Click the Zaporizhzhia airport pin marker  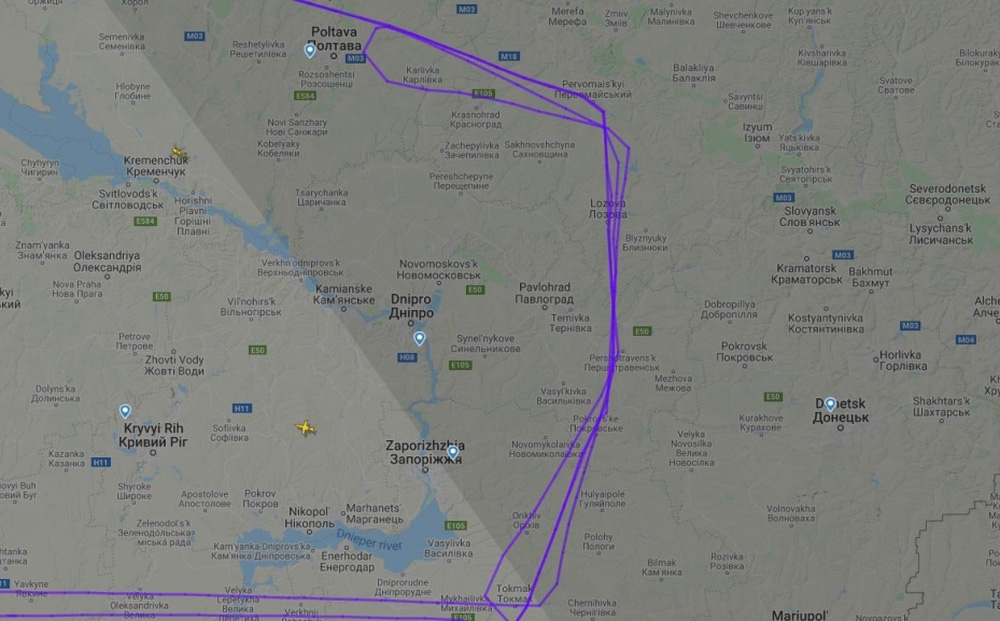[453, 453]
